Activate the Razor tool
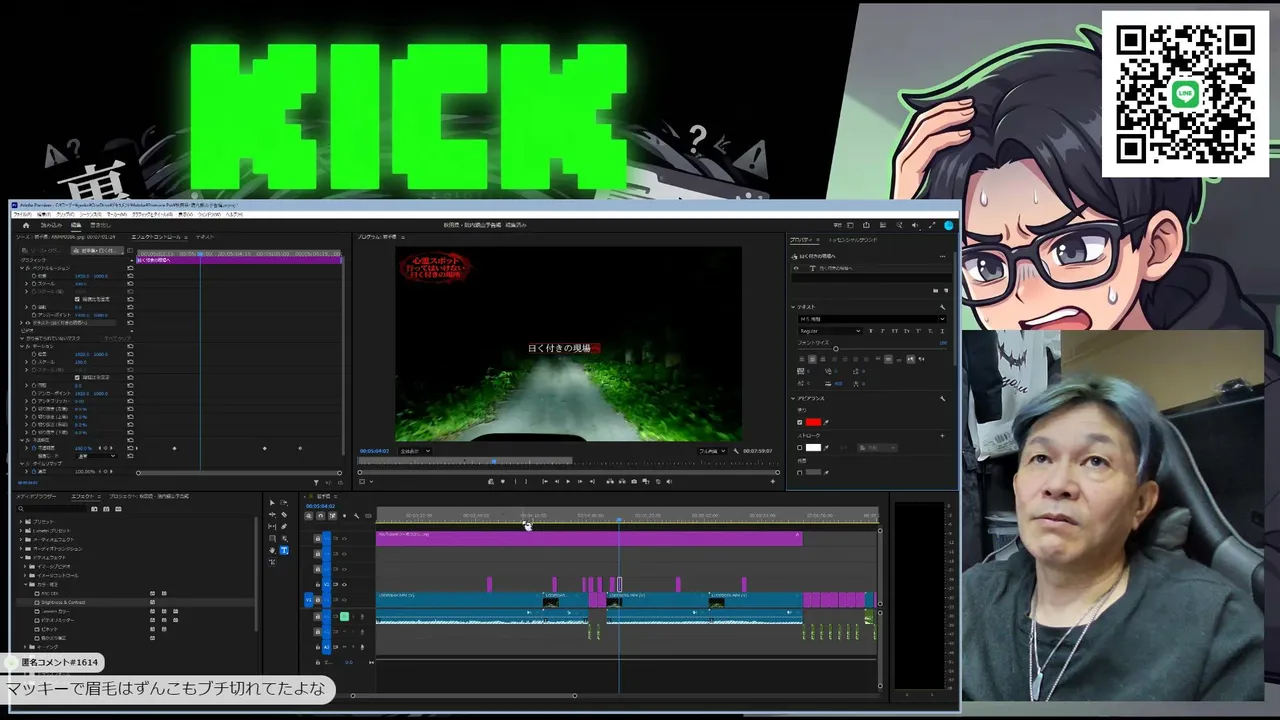Screen dimensions: 1280x720 point(284,515)
